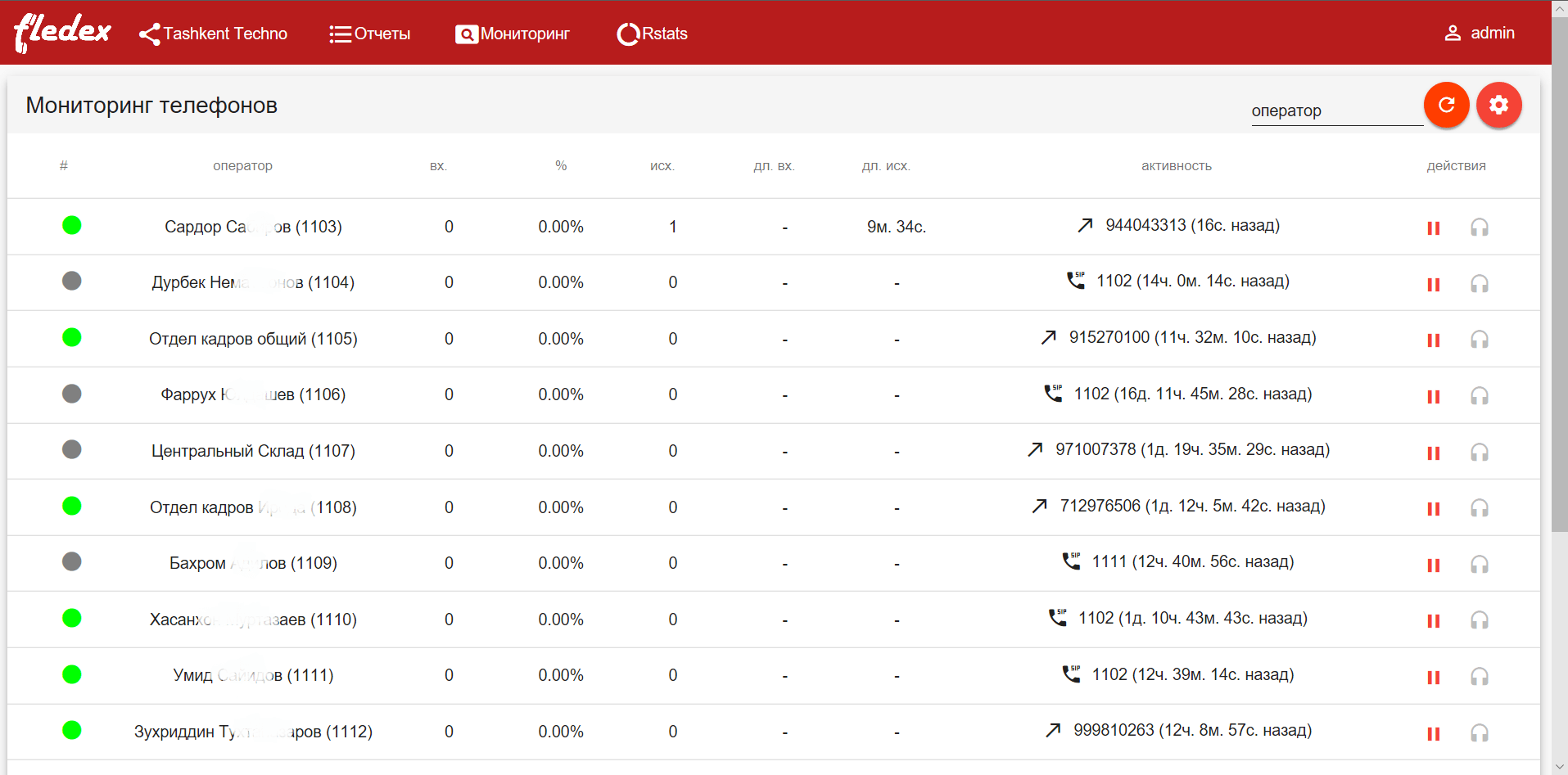Screen dimensions: 1568x775
Task: Focus the оператор filter field
Action: point(1337,110)
